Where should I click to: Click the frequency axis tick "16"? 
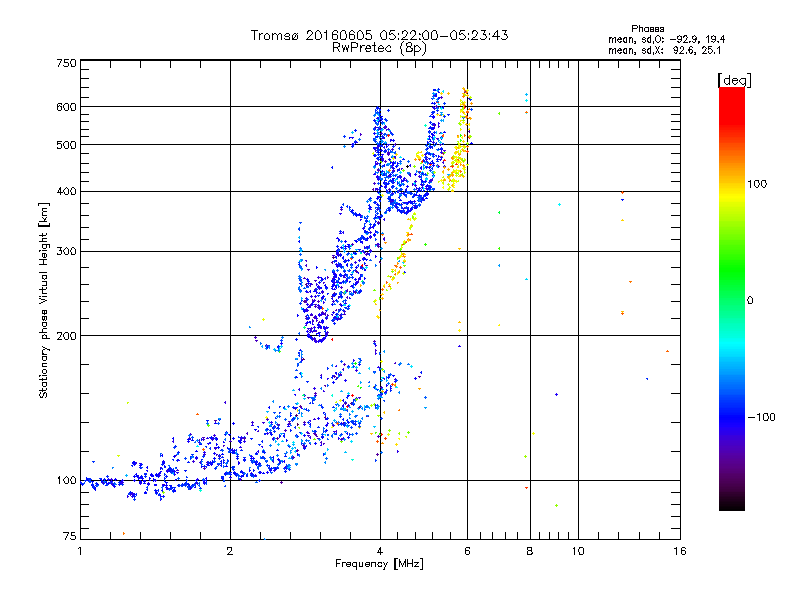pyautogui.click(x=680, y=551)
